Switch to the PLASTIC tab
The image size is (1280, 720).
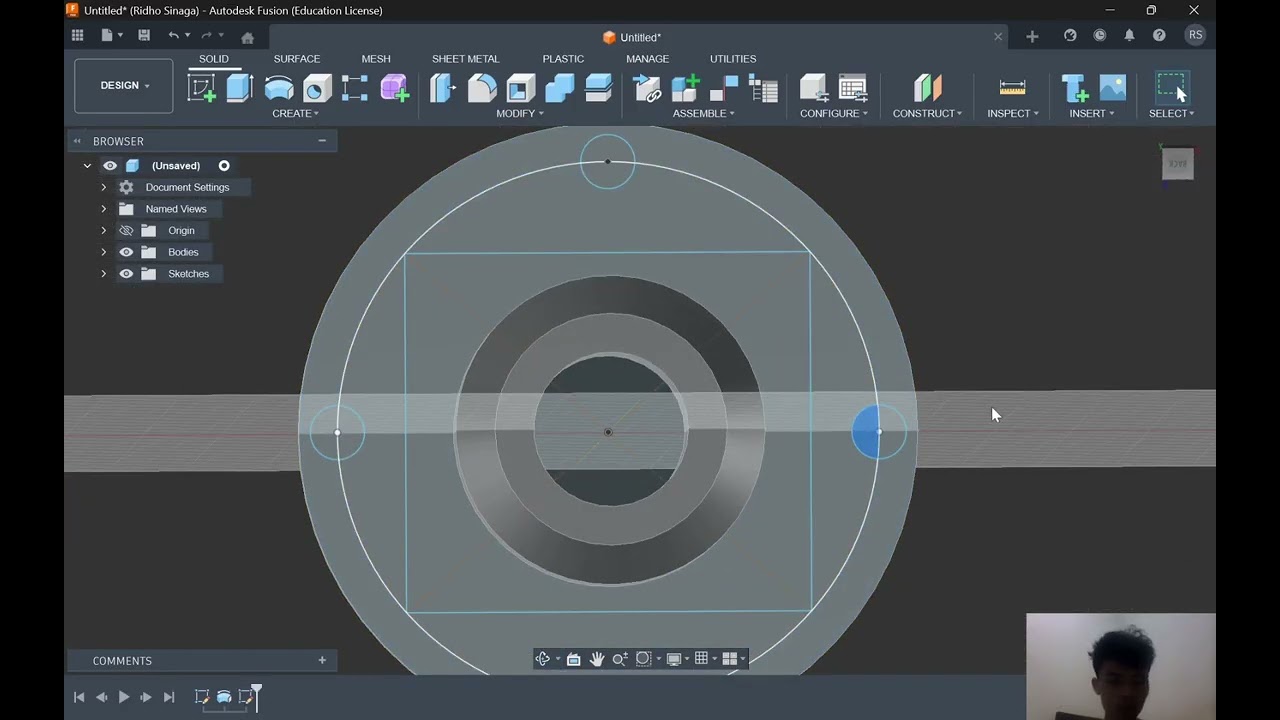click(563, 59)
